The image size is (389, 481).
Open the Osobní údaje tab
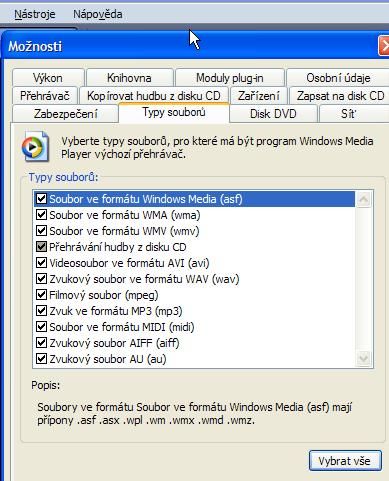[338, 78]
